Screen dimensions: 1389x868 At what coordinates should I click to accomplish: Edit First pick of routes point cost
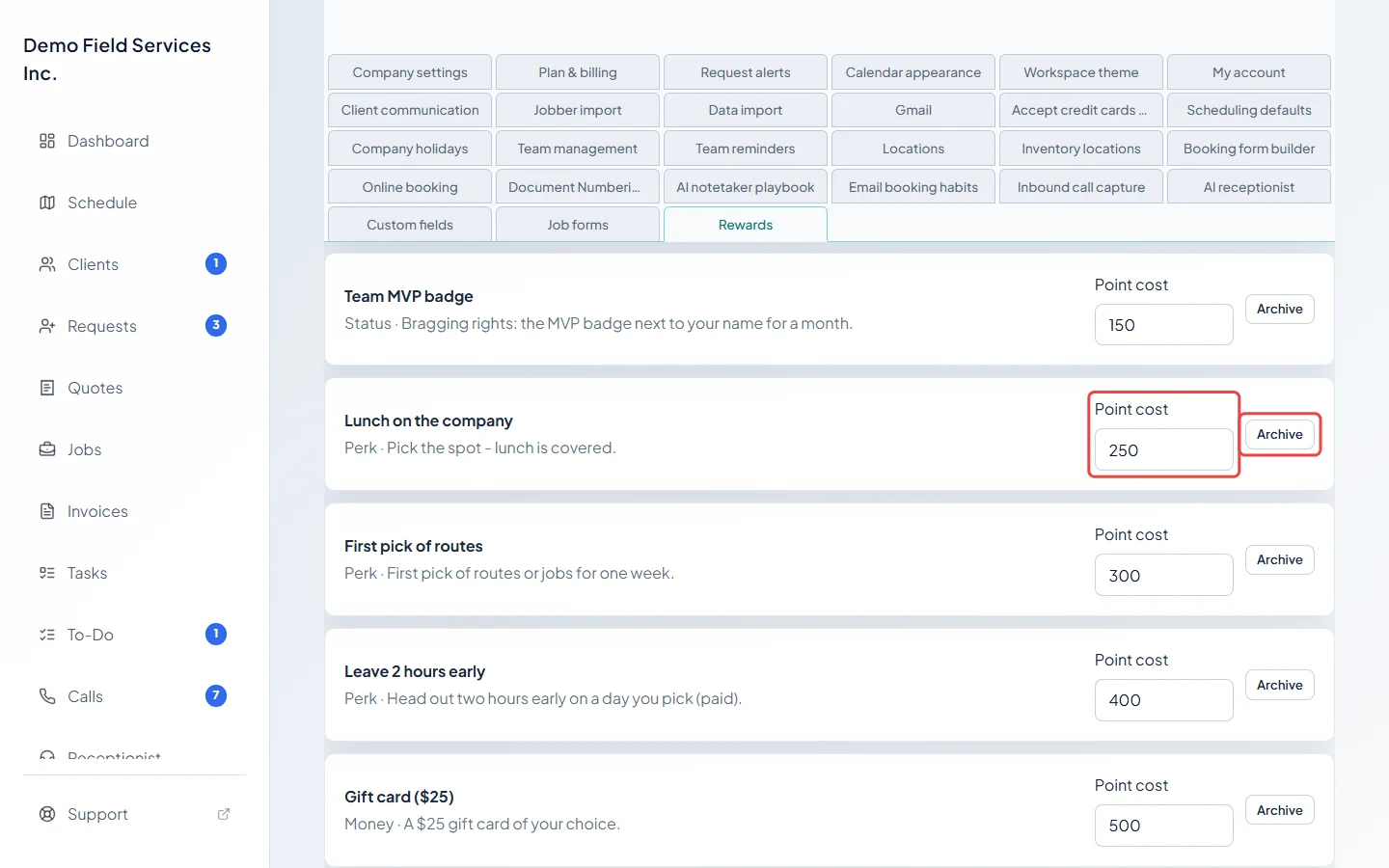click(x=1164, y=576)
